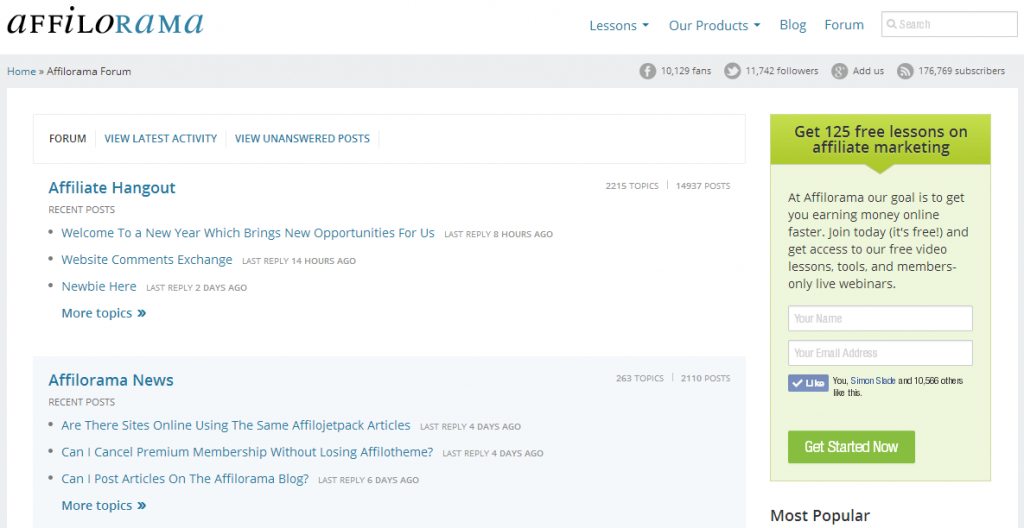Focus the Your Email Address field
This screenshot has height=528, width=1024.
(x=880, y=353)
